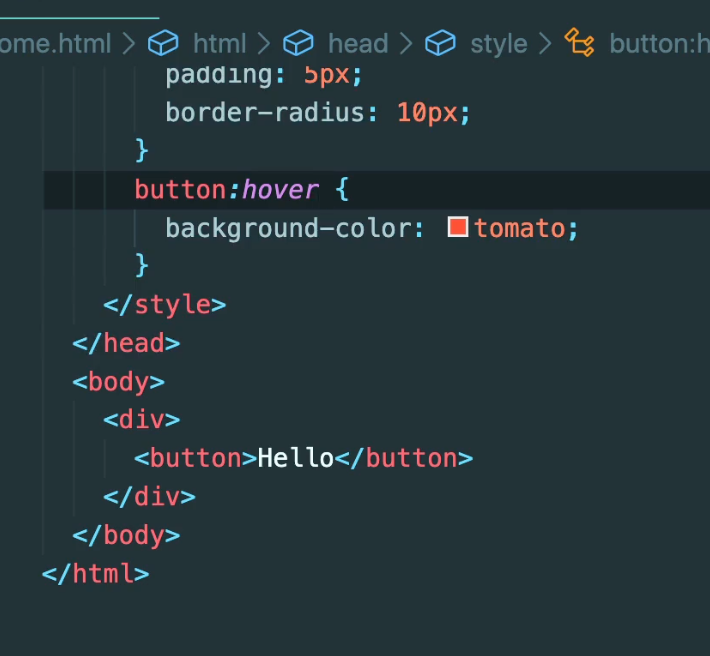The width and height of the screenshot is (710, 656).
Task: Click the ':hover' pseudo-class text
Action: tap(274, 189)
